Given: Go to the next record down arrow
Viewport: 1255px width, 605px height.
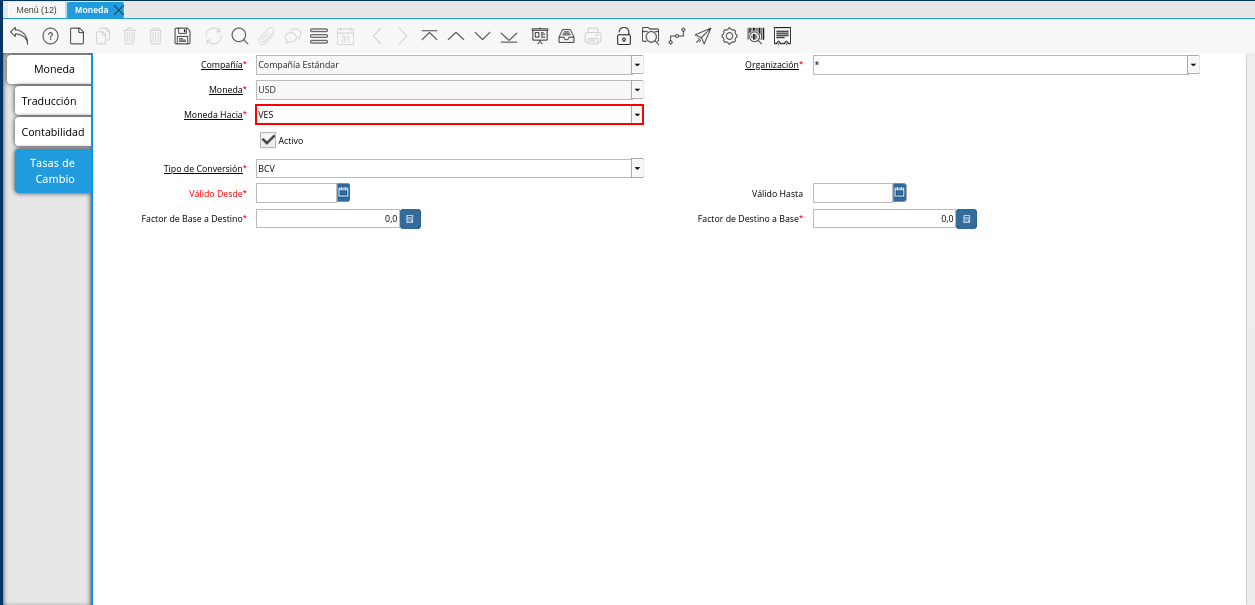Looking at the screenshot, I should tap(482, 36).
